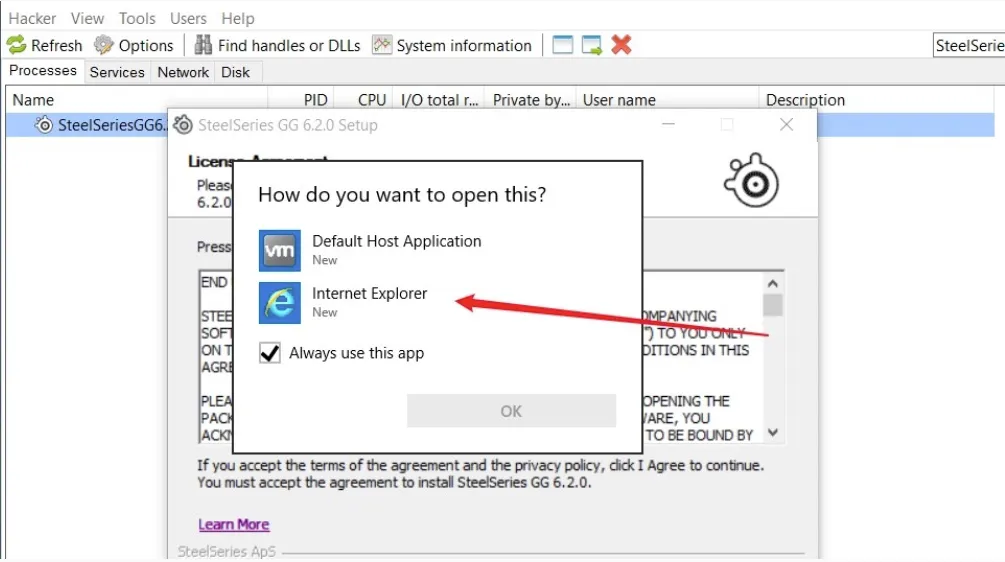Minimize the SteelSeries GG Setup window
The image size is (1005, 562).
[x=669, y=124]
